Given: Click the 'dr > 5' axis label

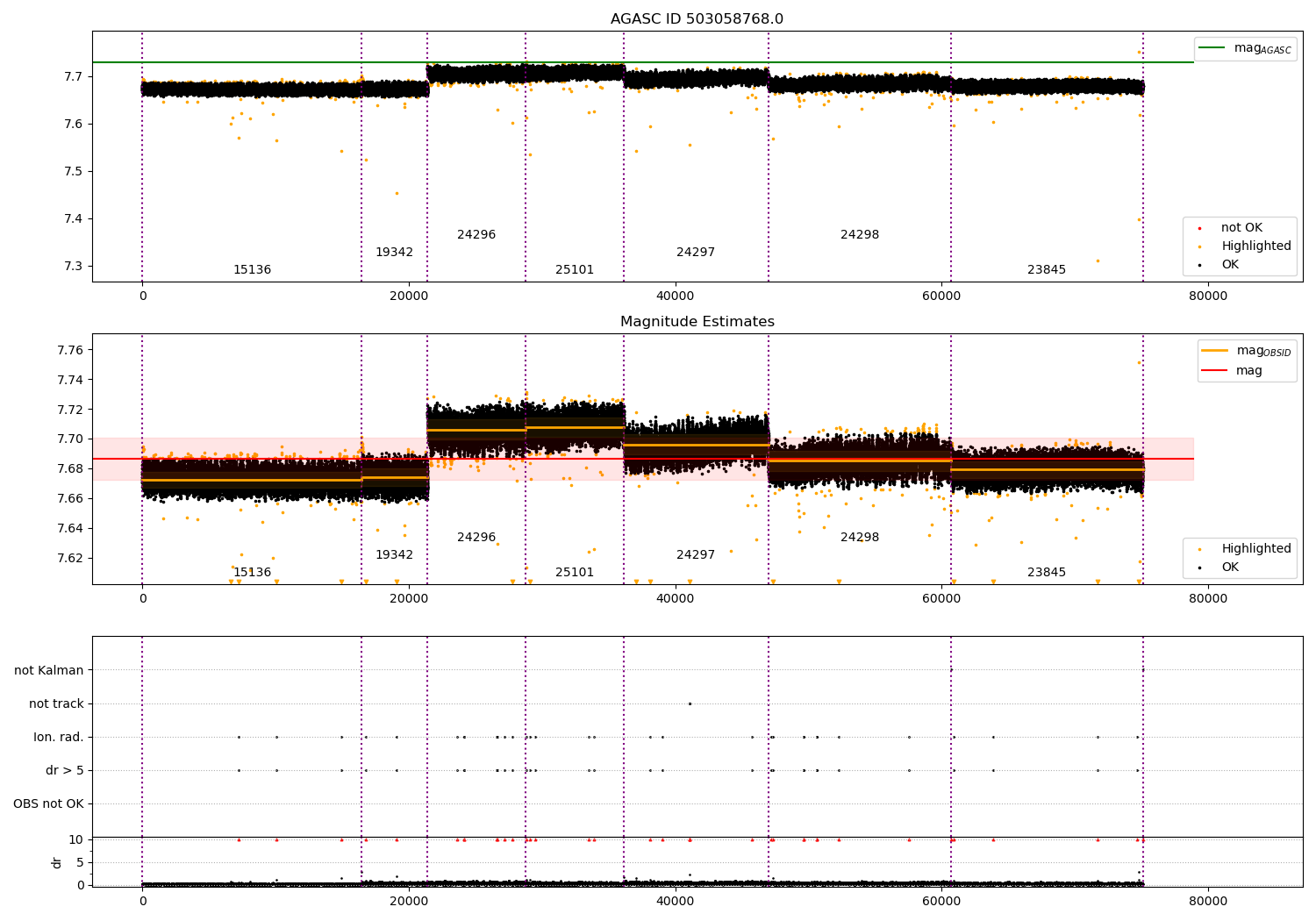Looking at the screenshot, I should point(65,771).
